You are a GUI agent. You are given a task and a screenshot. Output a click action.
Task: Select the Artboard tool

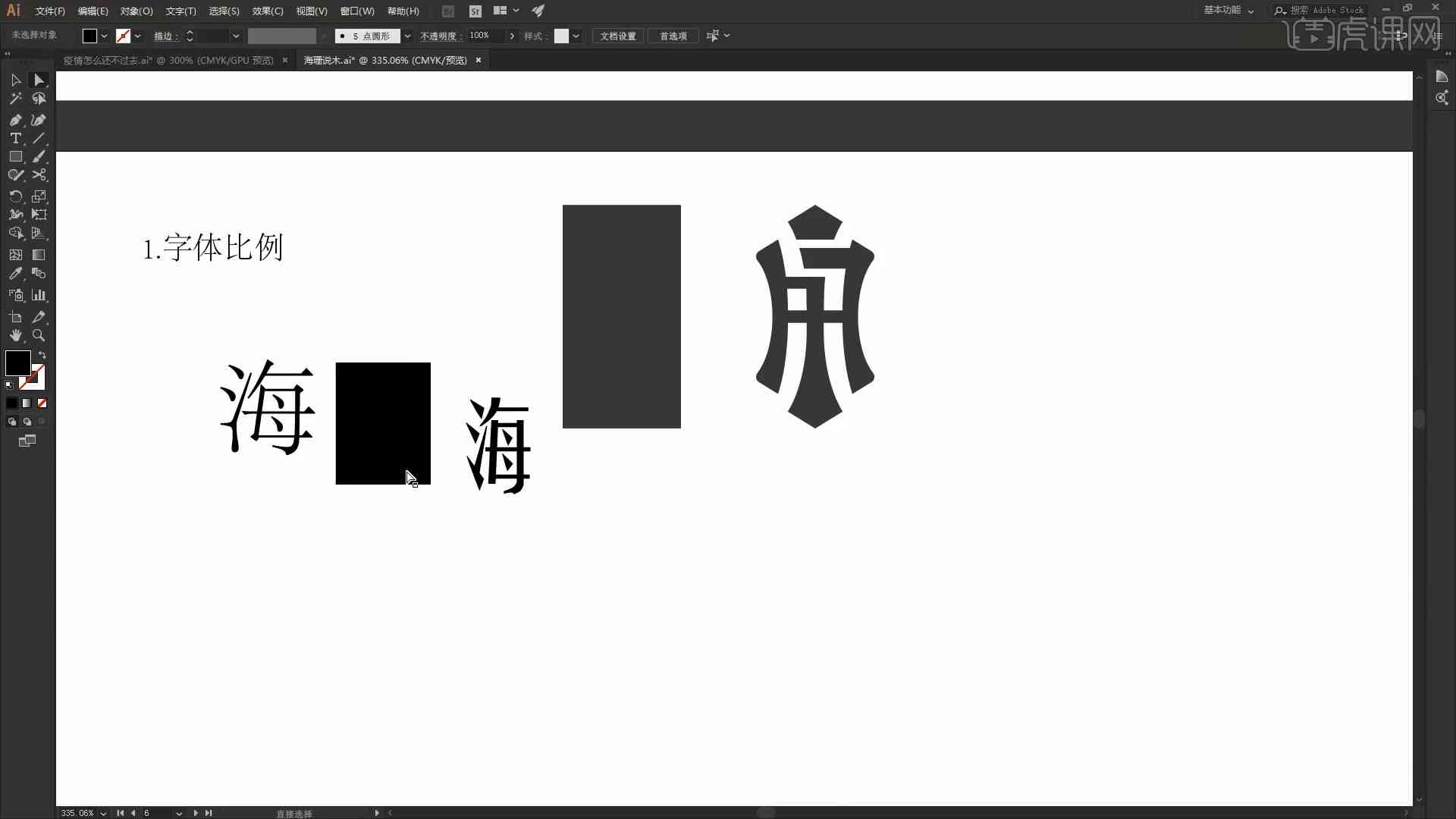click(15, 317)
